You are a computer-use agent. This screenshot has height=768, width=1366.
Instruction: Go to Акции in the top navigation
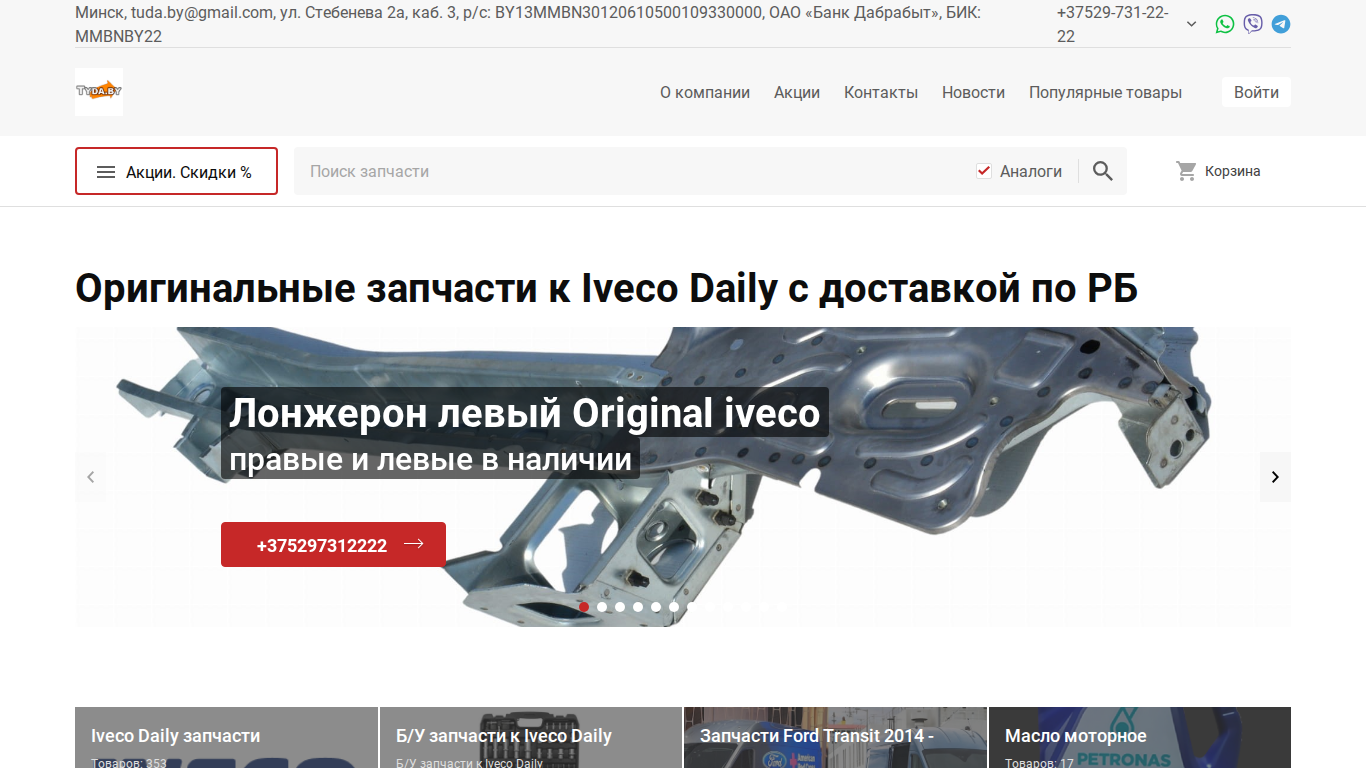pyautogui.click(x=797, y=92)
